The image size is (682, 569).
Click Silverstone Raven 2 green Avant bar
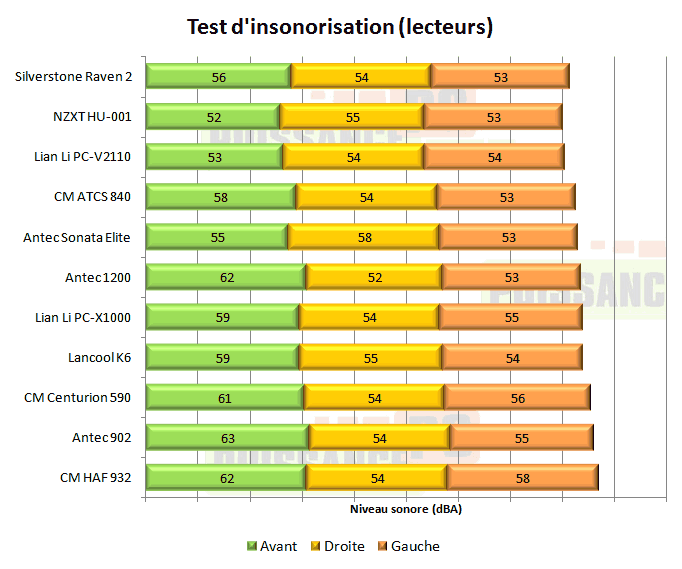pyautogui.click(x=218, y=76)
